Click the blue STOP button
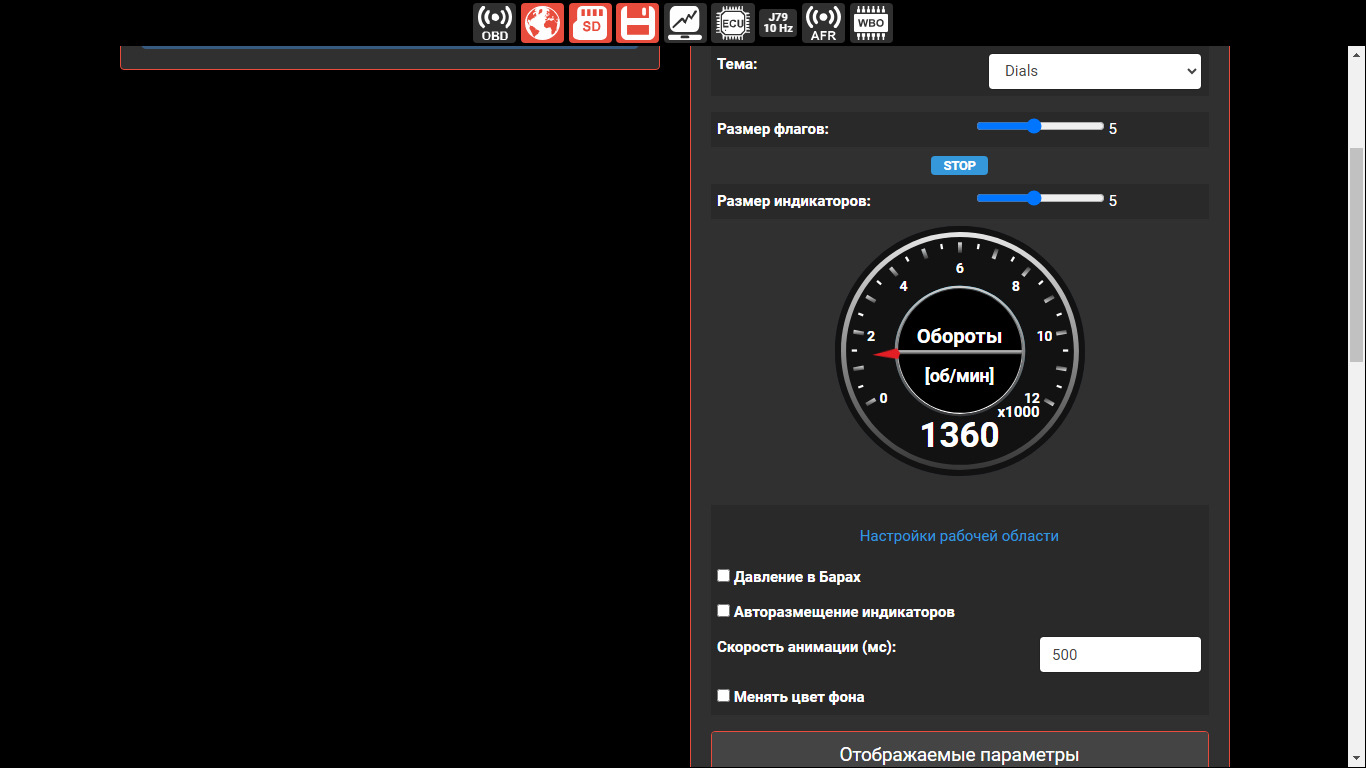 tap(959, 166)
